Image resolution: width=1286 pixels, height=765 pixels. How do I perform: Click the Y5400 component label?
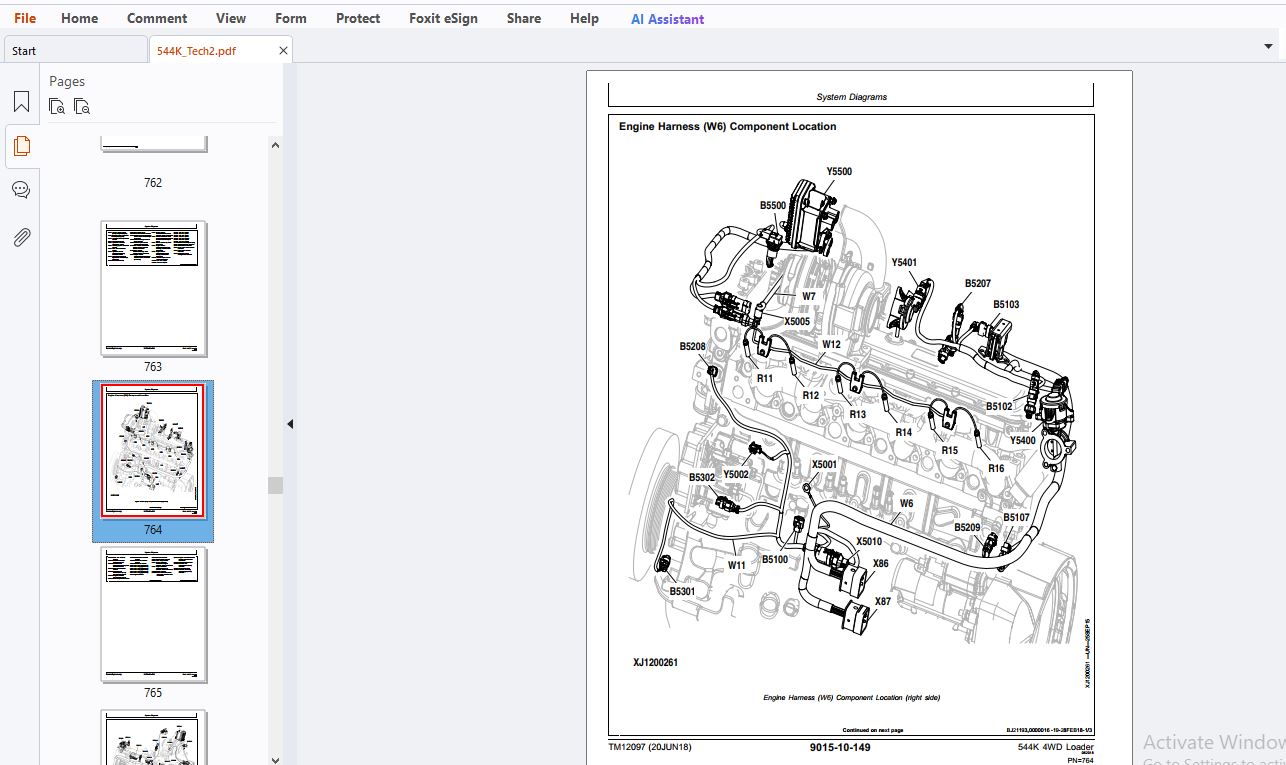1023,441
